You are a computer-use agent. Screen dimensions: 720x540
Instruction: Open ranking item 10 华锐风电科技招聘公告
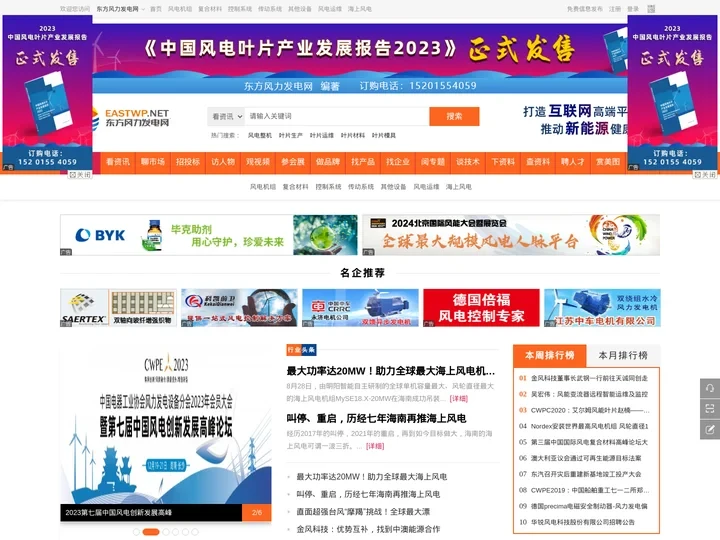click(x=583, y=522)
